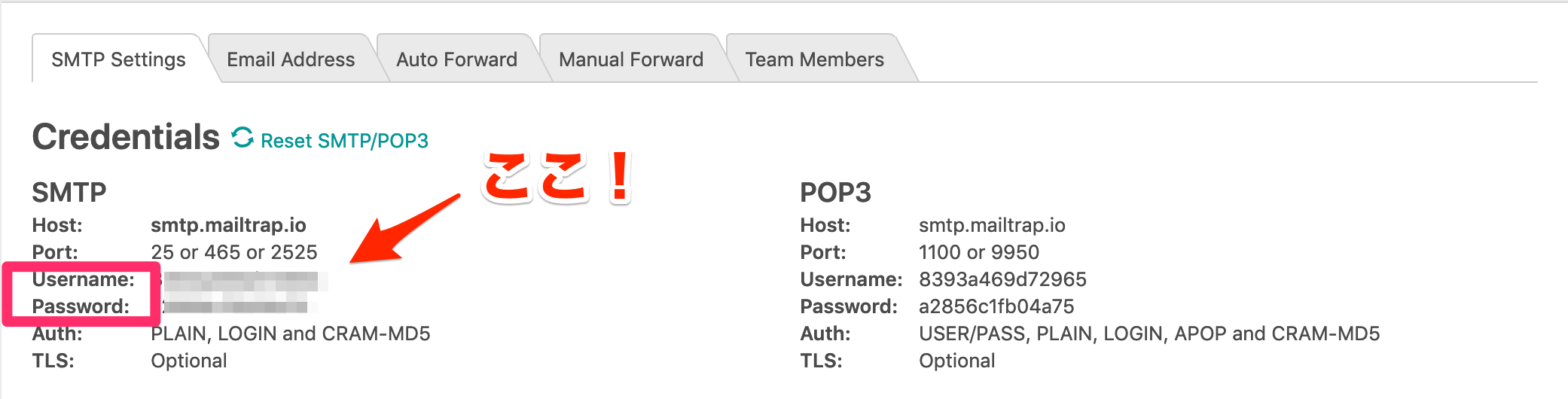Click the POP3 section heading
Image resolution: width=1568 pixels, height=399 pixels.
pyautogui.click(x=835, y=193)
